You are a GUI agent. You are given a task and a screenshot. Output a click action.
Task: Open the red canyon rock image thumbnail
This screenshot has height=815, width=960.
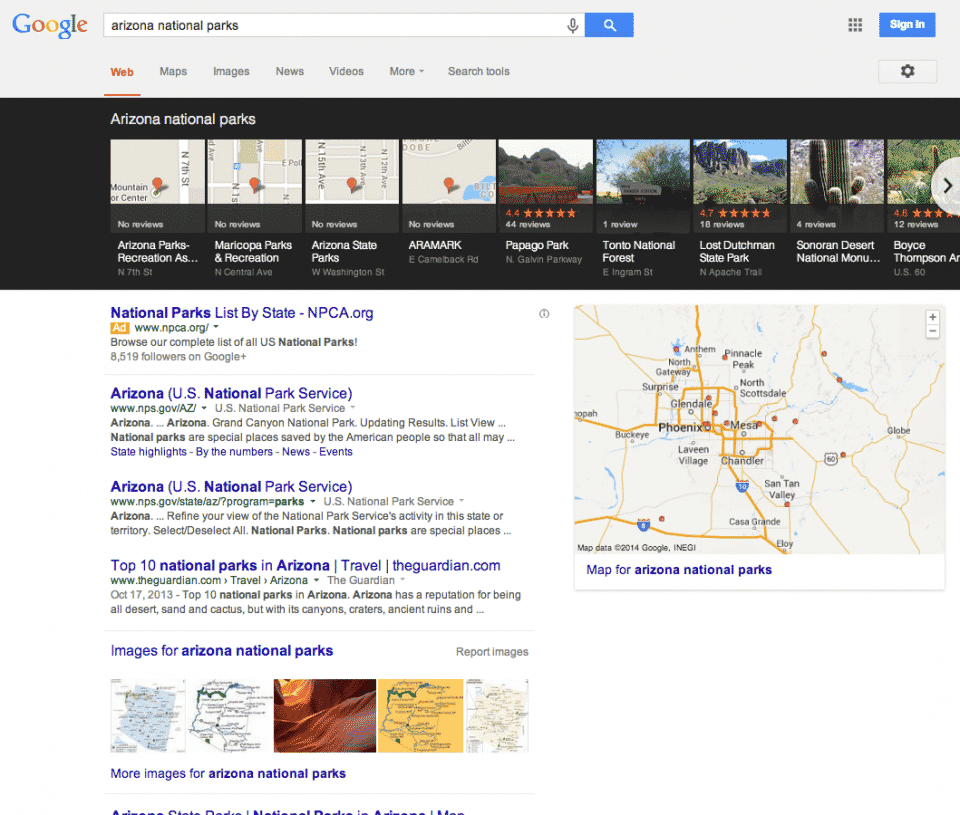click(x=324, y=716)
